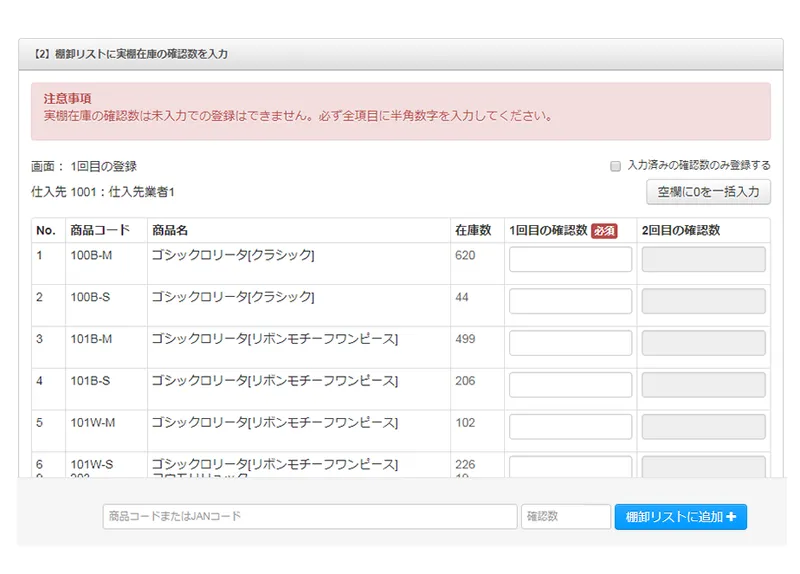
Task: Click the 空欄に0を一括入力 button
Action: click(x=708, y=192)
